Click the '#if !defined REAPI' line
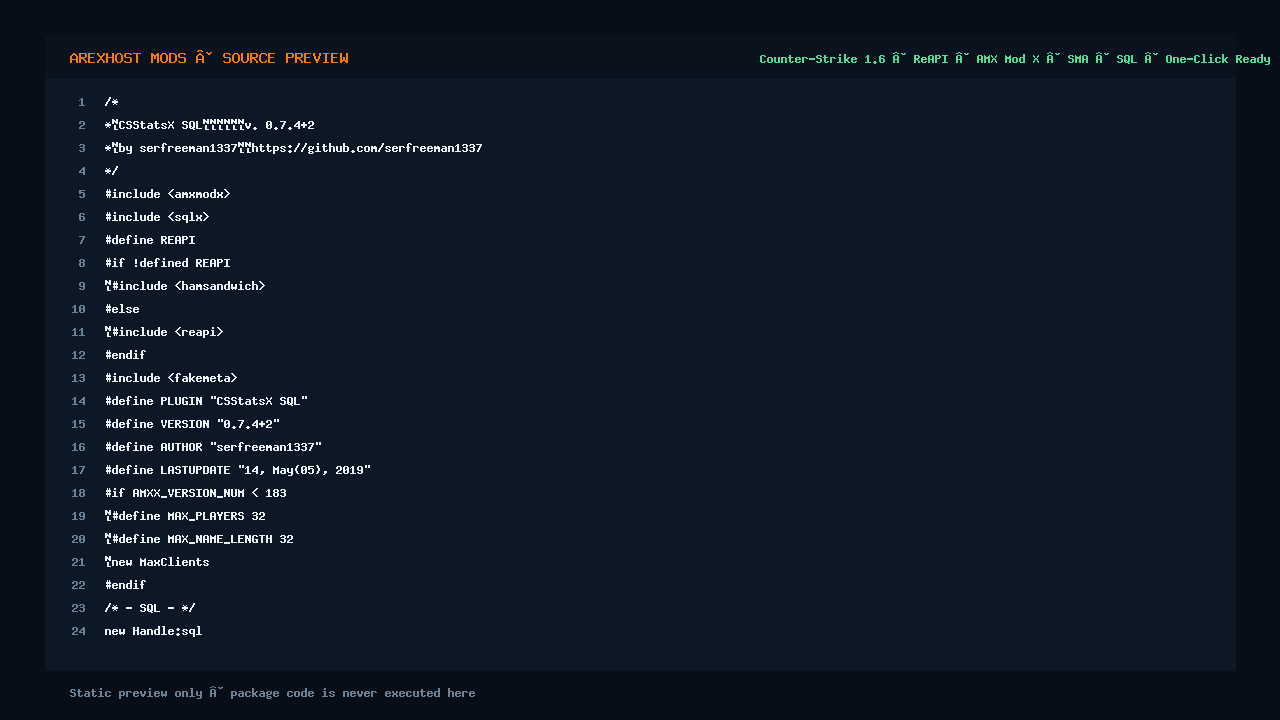The height and width of the screenshot is (720, 1280). point(167,263)
